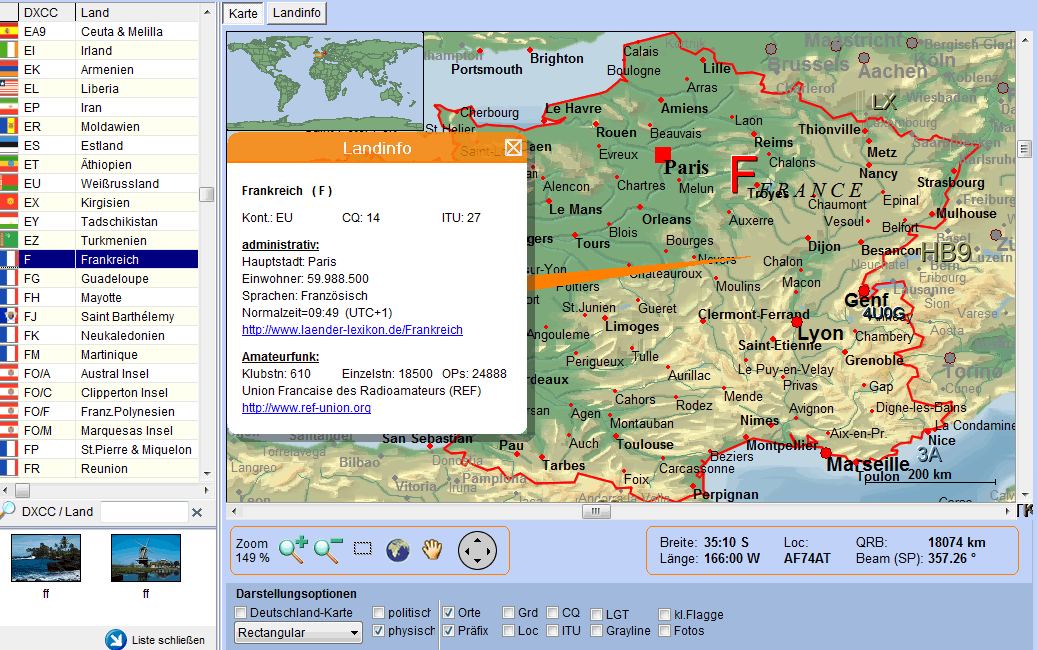Toggle the Grayline checkbox
This screenshot has width=1037, height=650.
(x=597, y=631)
